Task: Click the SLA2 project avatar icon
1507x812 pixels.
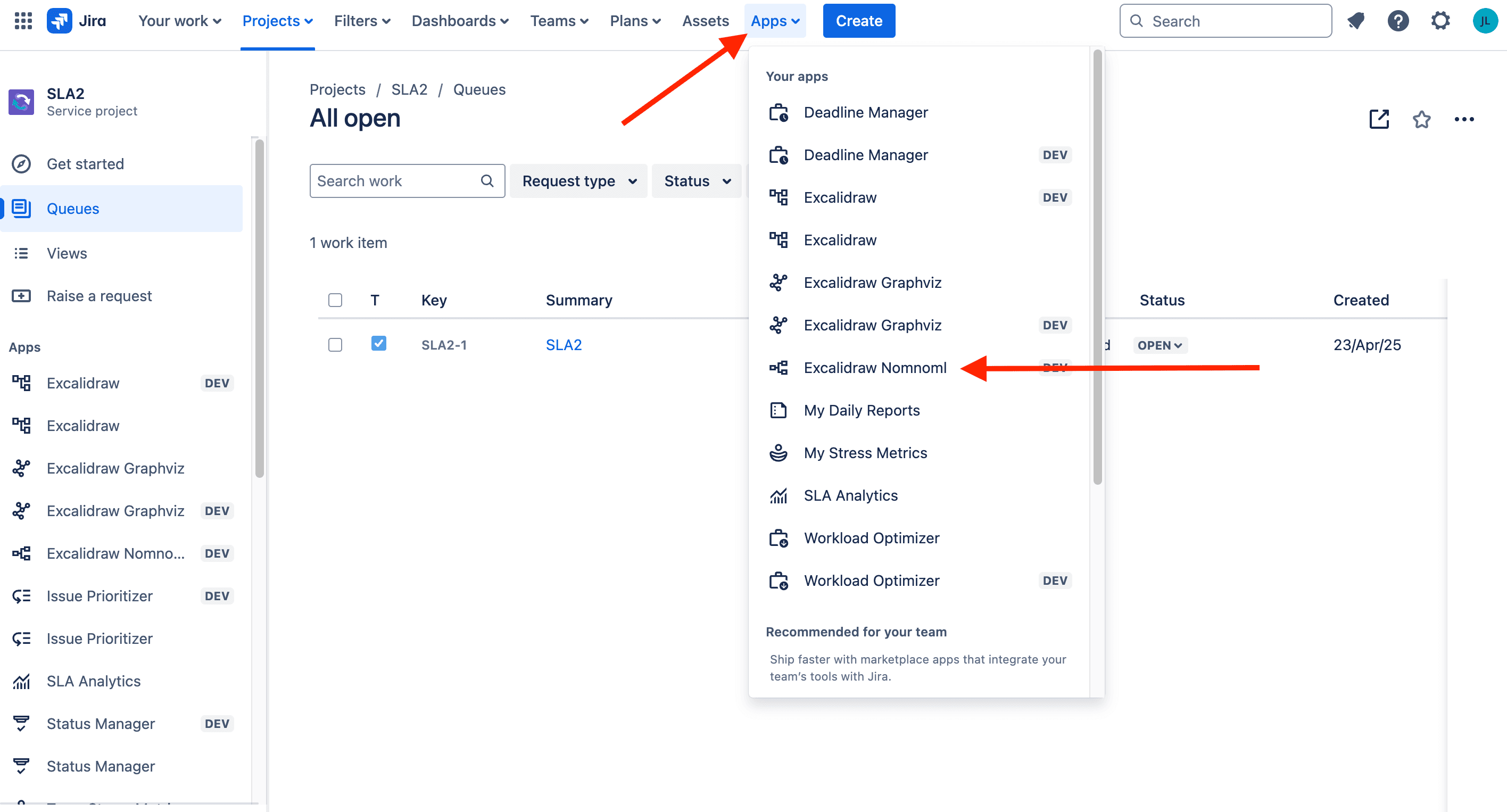Action: click(22, 102)
